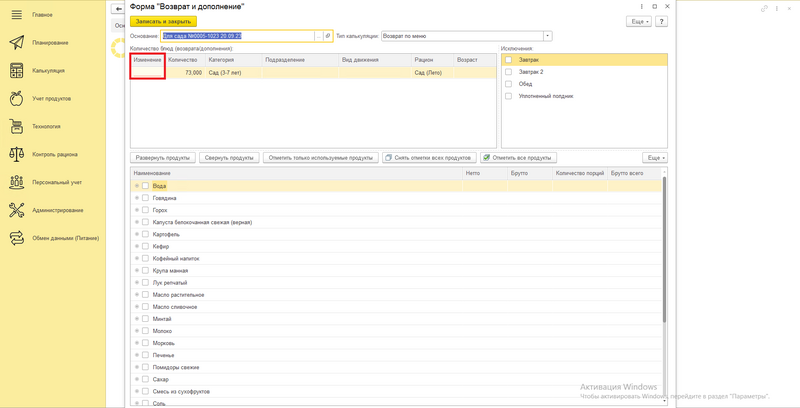The height and width of the screenshot is (408, 800).
Task: Expand the Картофель tree row
Action: (x=136, y=234)
